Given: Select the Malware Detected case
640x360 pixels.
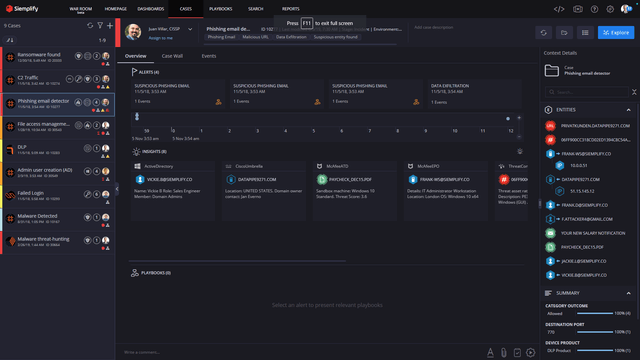Looking at the screenshot, I should tap(58, 219).
